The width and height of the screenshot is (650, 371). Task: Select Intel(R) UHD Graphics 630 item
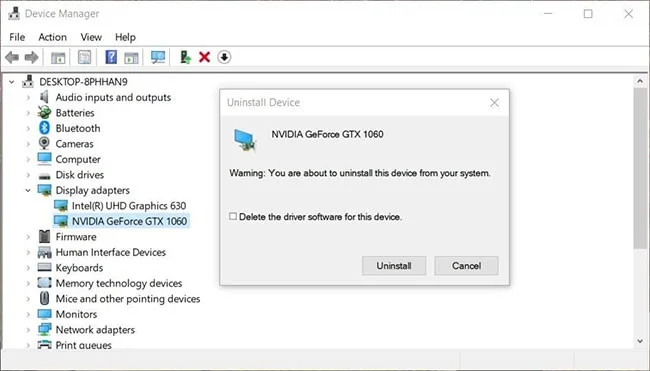tap(129, 206)
